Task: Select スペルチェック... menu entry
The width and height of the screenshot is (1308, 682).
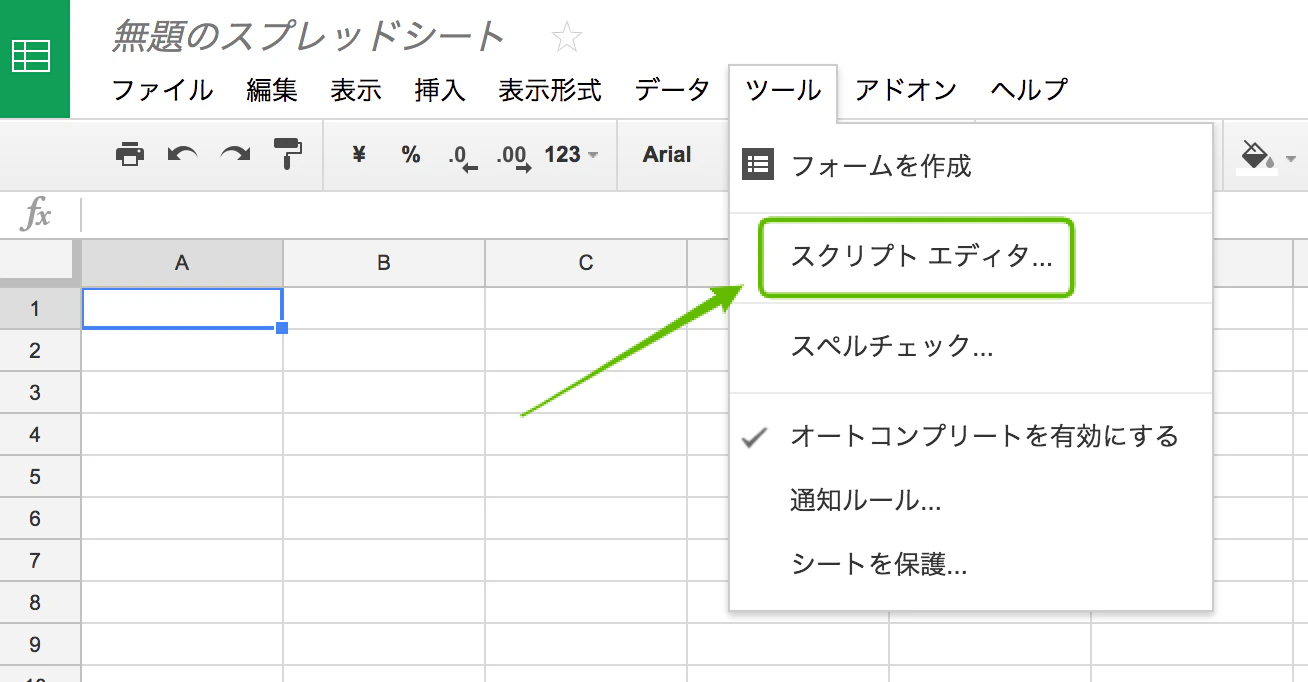Action: (x=971, y=347)
